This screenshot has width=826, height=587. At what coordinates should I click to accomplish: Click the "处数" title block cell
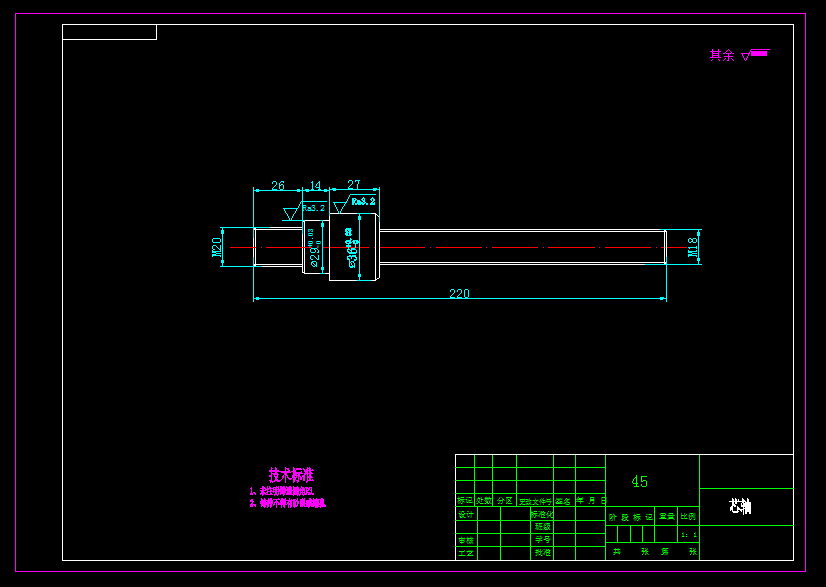pos(484,500)
